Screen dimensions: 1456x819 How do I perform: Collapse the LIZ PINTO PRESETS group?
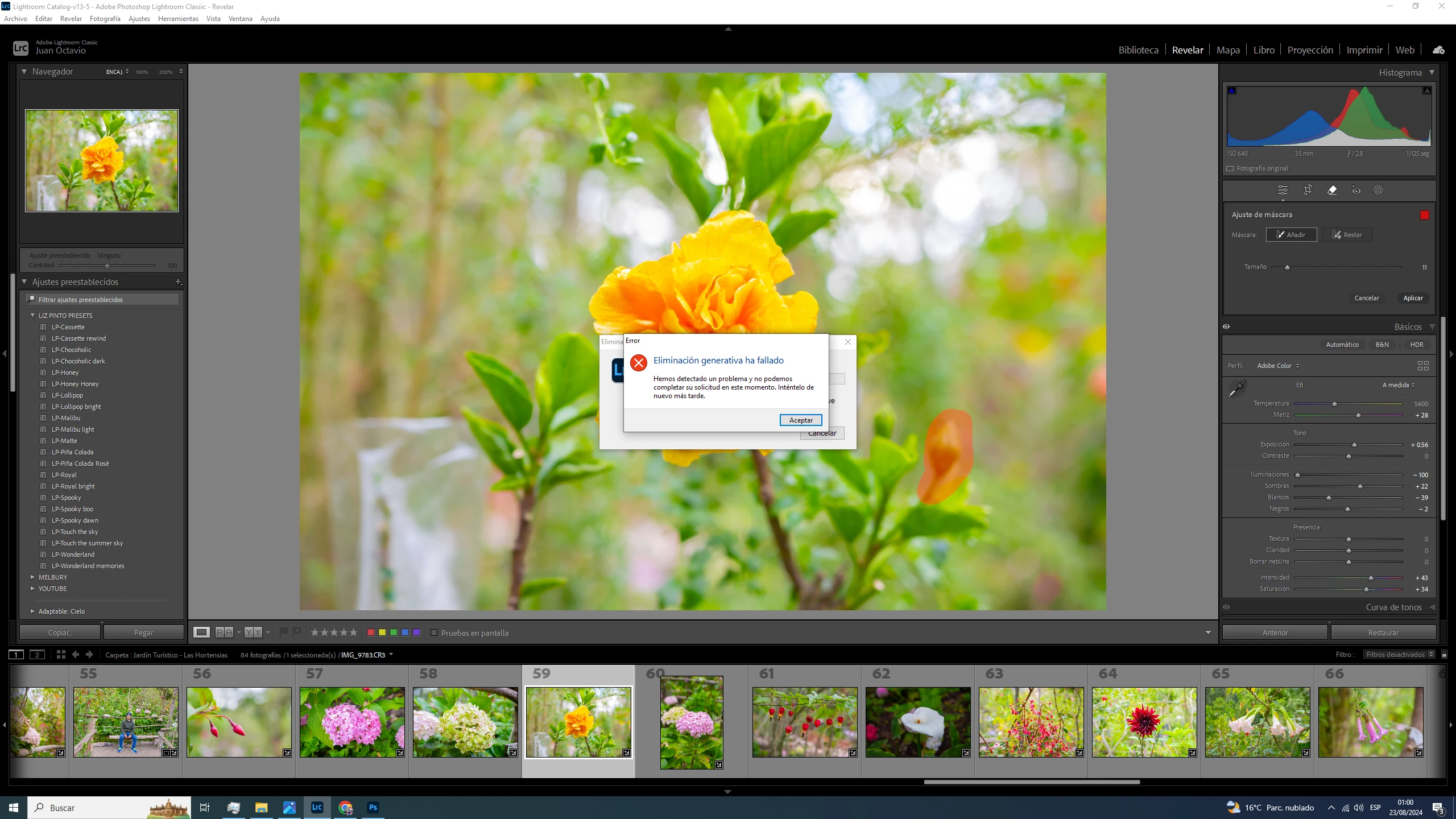(x=33, y=315)
